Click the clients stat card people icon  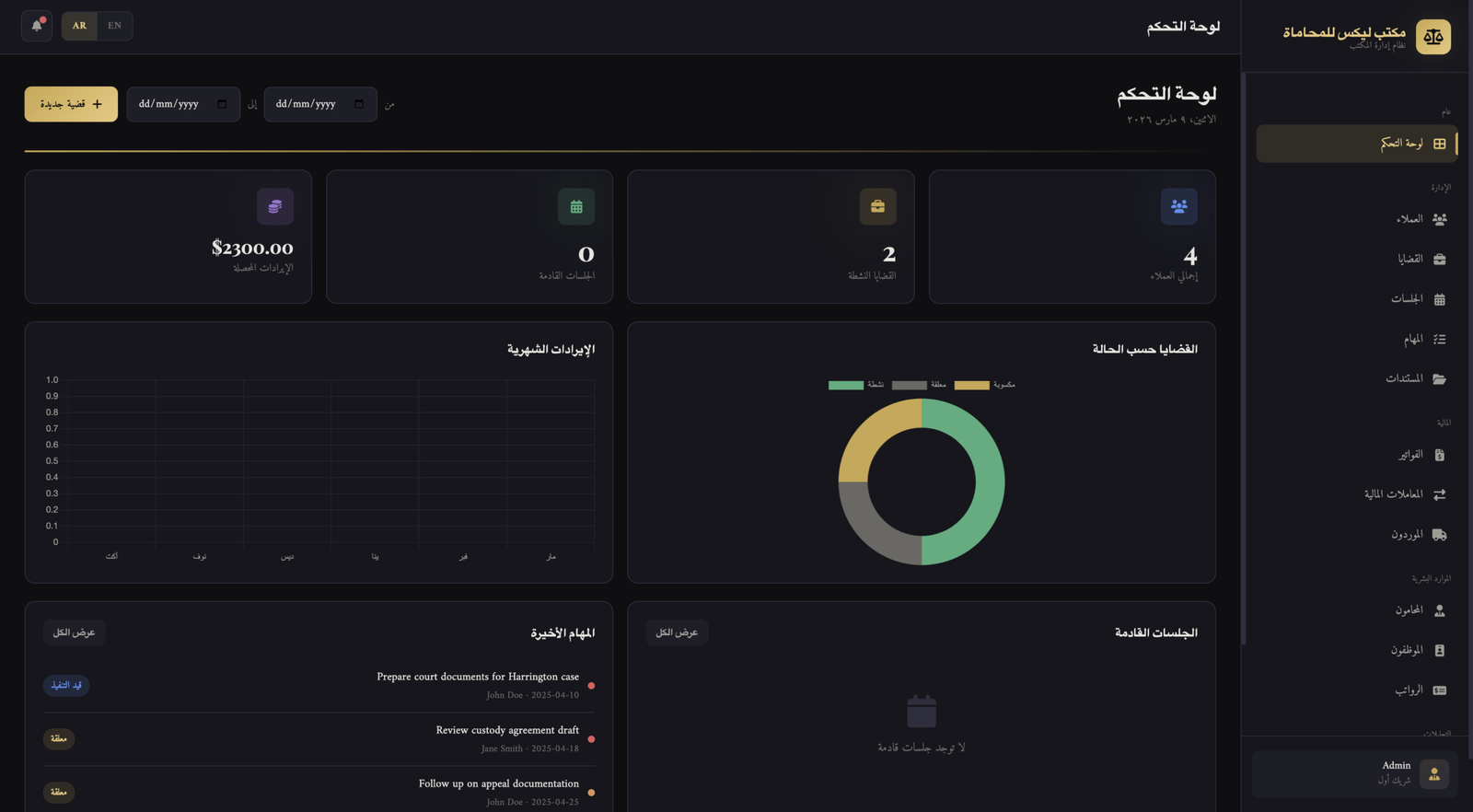point(1178,207)
